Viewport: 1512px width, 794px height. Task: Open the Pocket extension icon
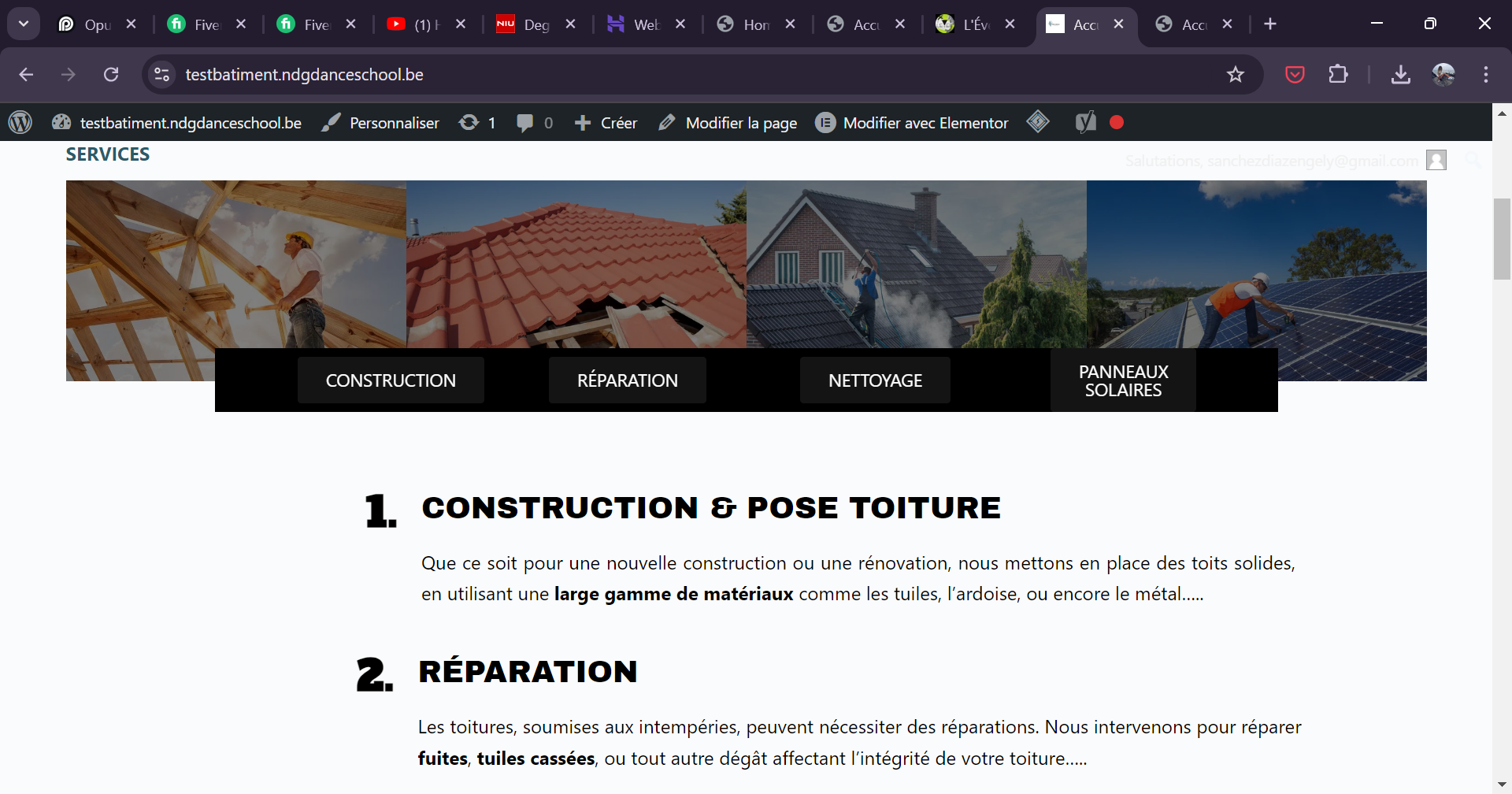click(x=1295, y=74)
